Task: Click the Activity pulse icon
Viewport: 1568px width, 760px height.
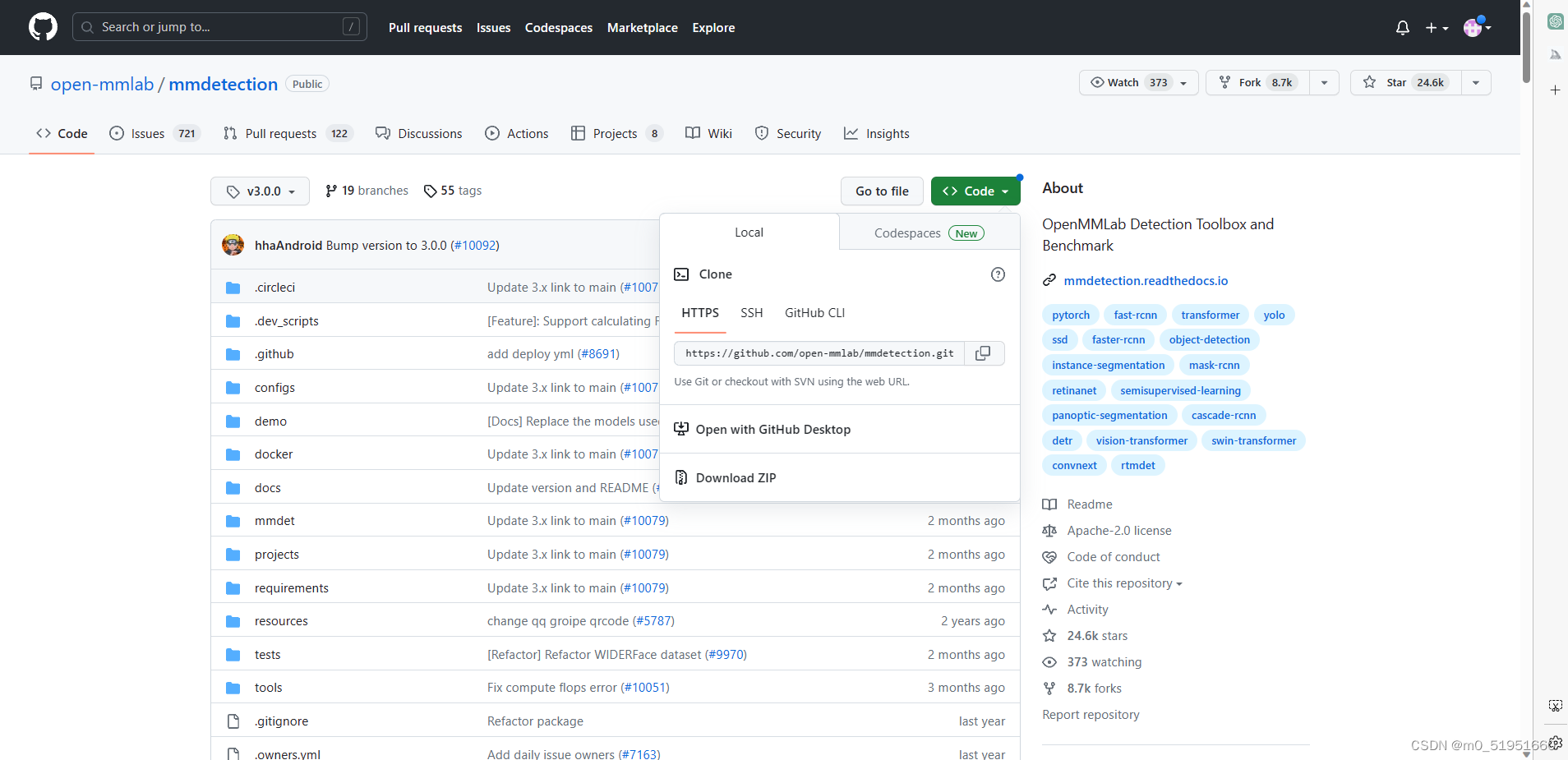Action: coord(1049,610)
